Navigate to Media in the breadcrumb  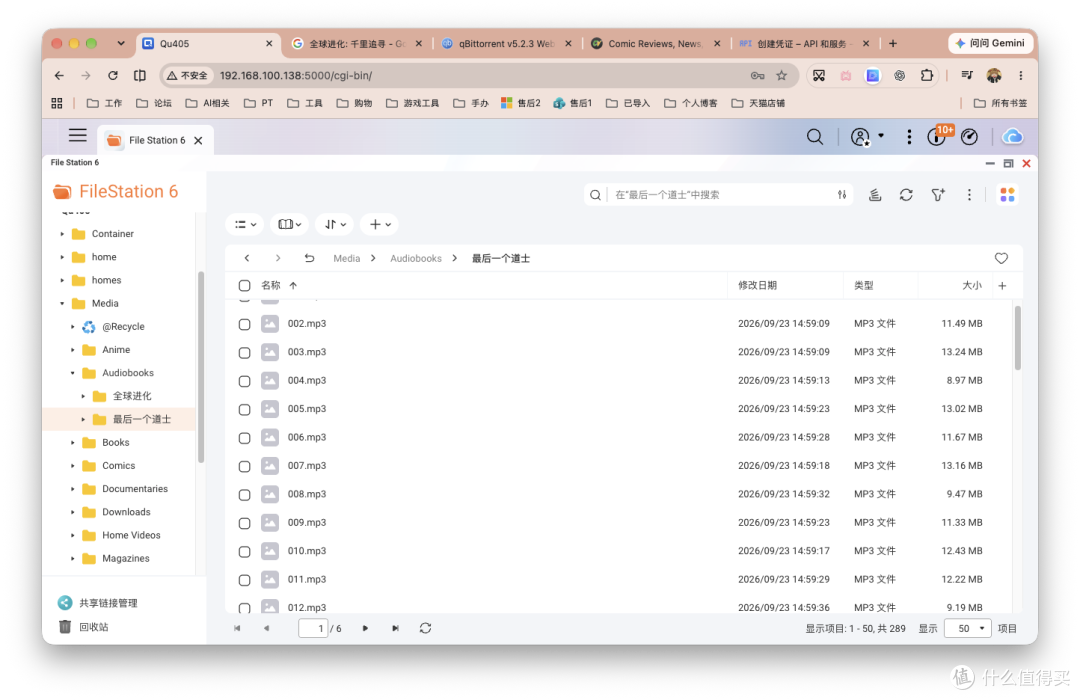click(x=346, y=258)
